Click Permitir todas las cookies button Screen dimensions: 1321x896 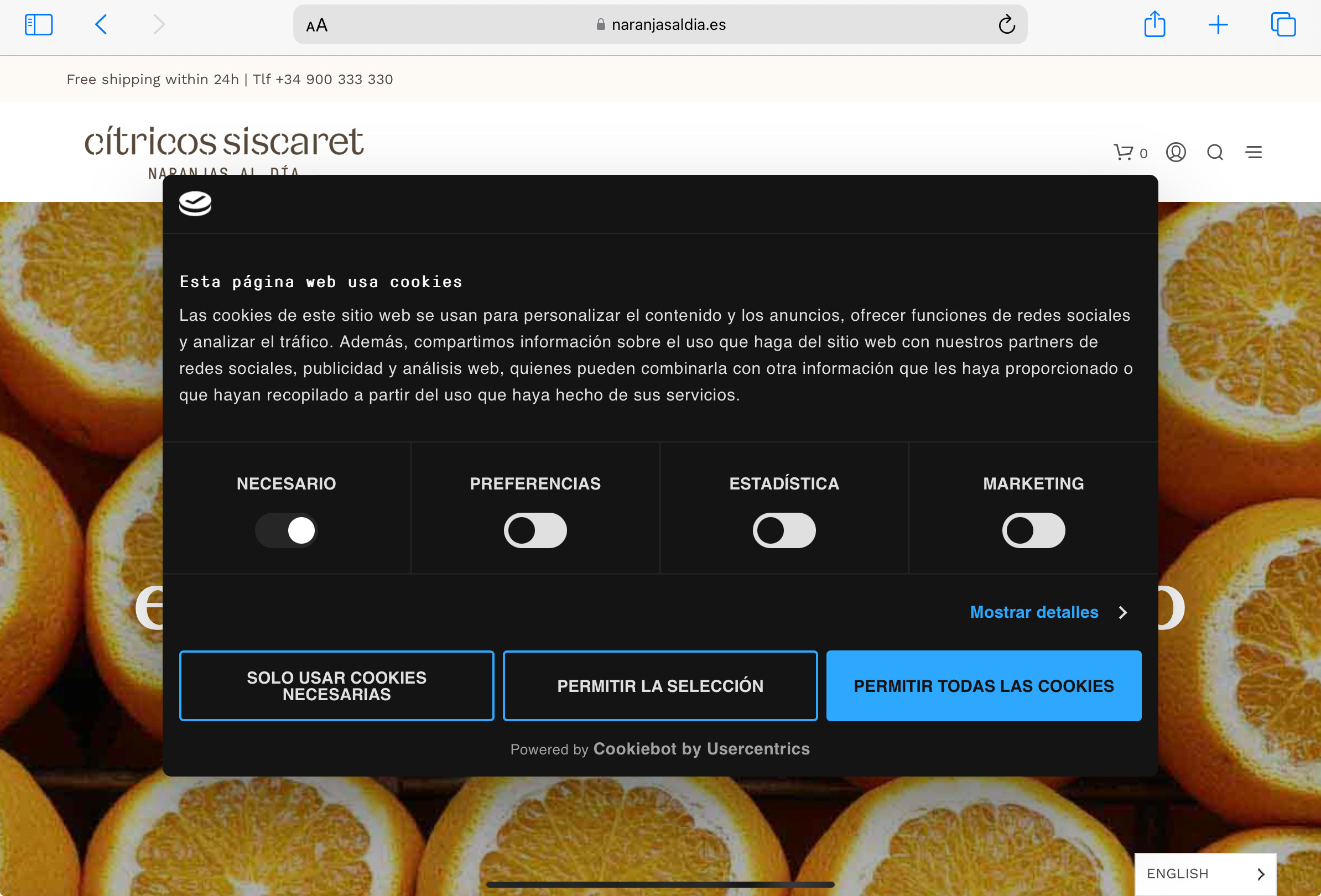coord(984,685)
